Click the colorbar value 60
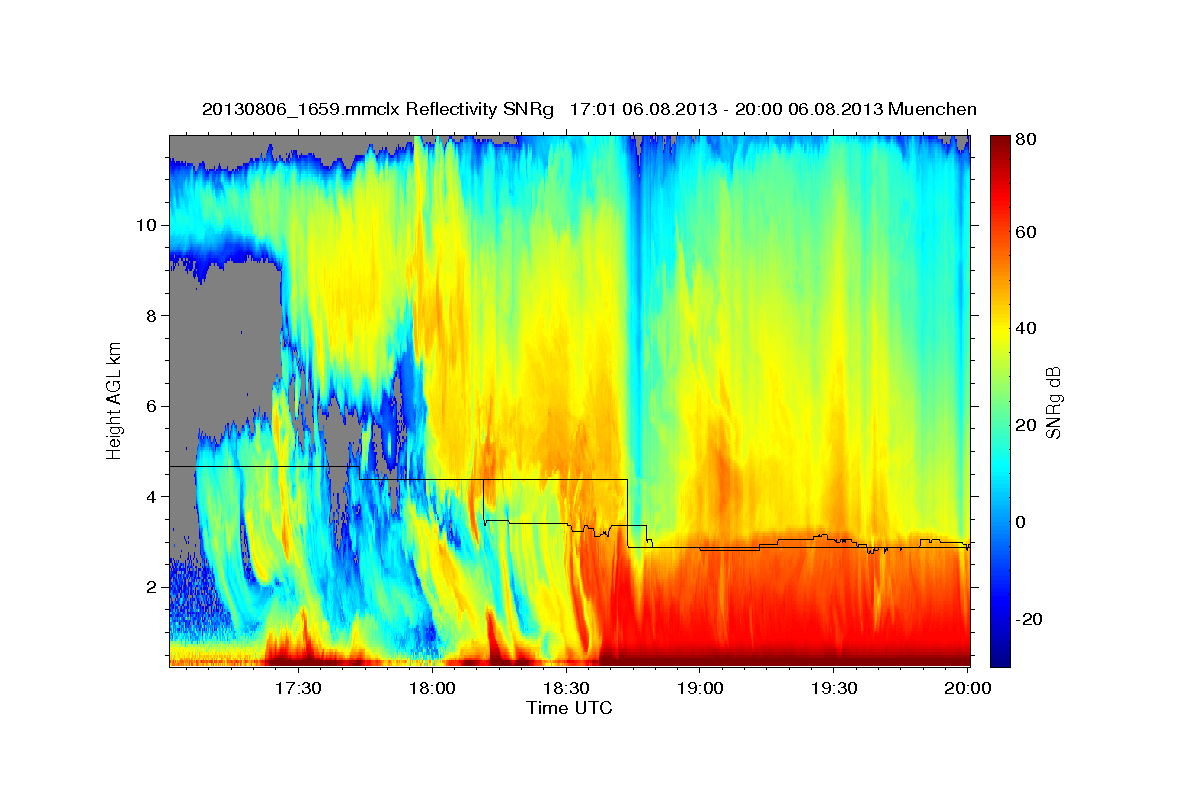Viewport: 1200px width, 800px height. (x=1025, y=232)
